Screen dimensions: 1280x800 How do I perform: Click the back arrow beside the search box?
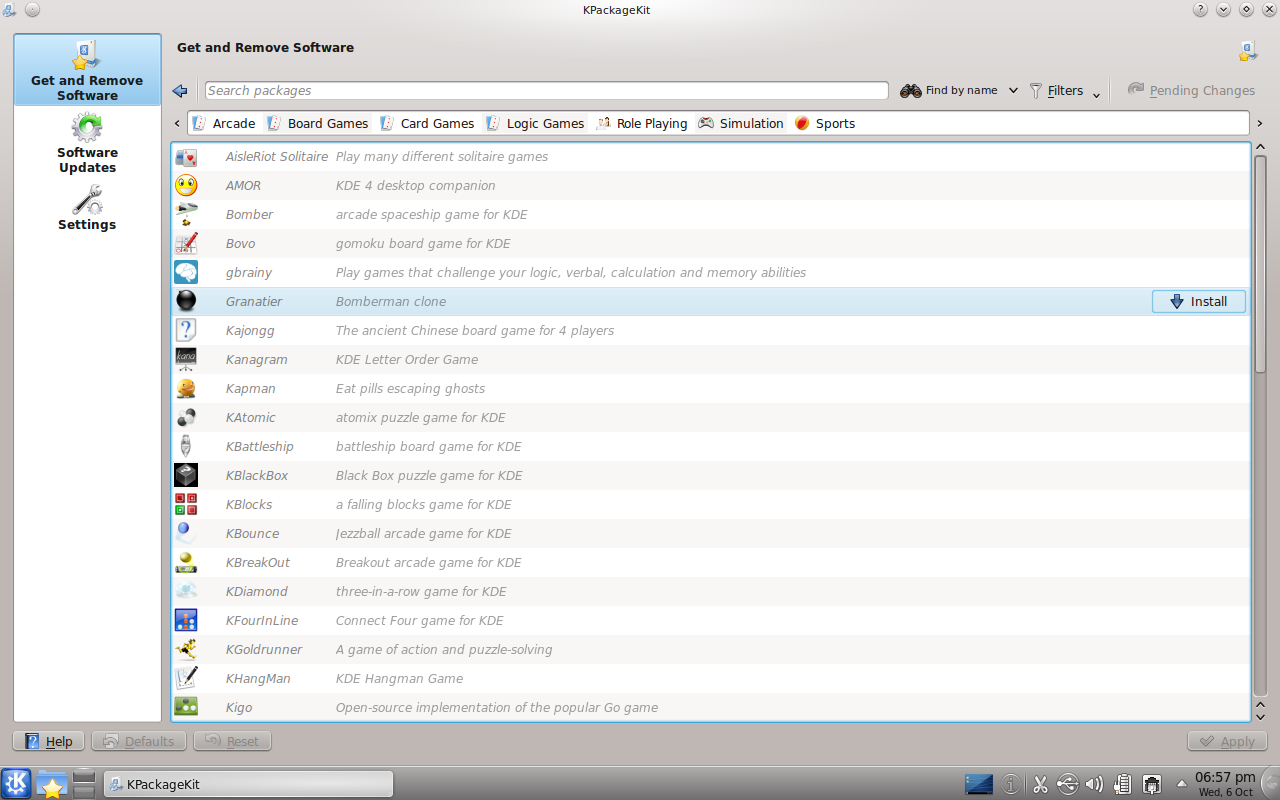pyautogui.click(x=180, y=91)
